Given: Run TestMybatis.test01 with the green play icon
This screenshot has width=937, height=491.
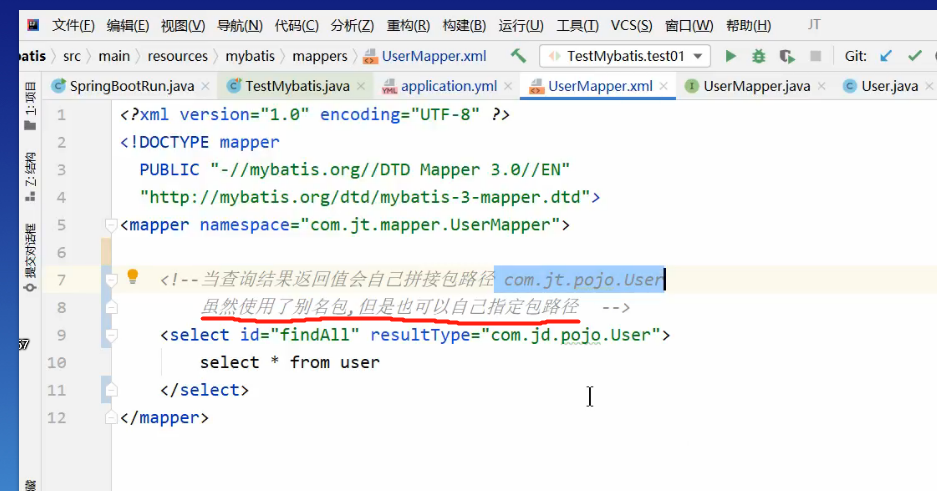Looking at the screenshot, I should tap(730, 56).
